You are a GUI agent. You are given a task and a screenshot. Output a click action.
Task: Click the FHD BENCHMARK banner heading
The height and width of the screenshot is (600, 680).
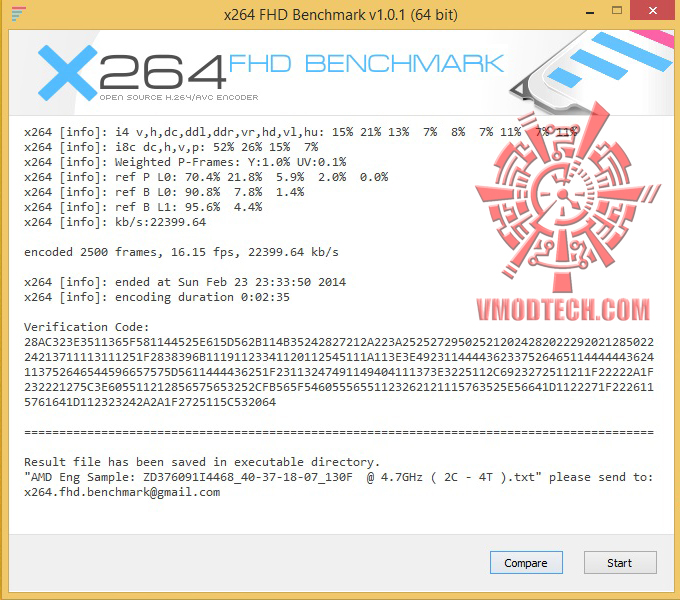[x=366, y=64]
